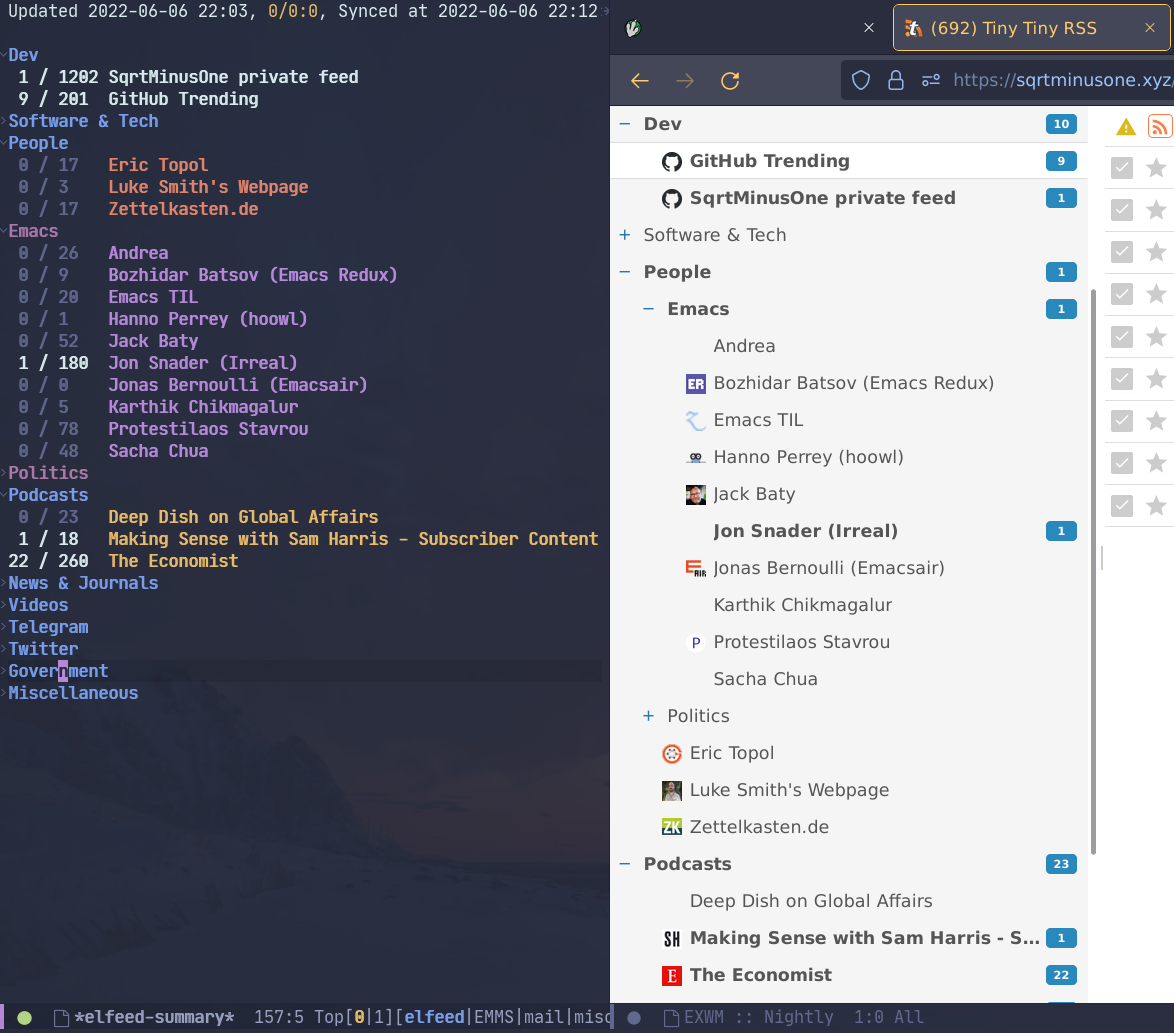Click the address bar showing sqrtminusone.xyz
This screenshot has height=1033, width=1174.
(1060, 80)
